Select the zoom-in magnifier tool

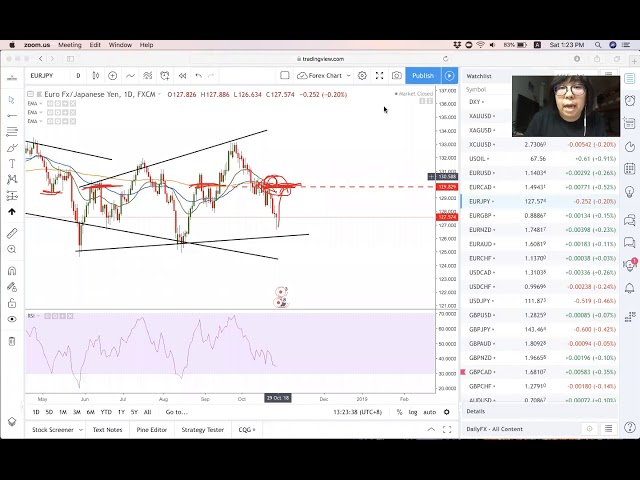click(x=12, y=250)
